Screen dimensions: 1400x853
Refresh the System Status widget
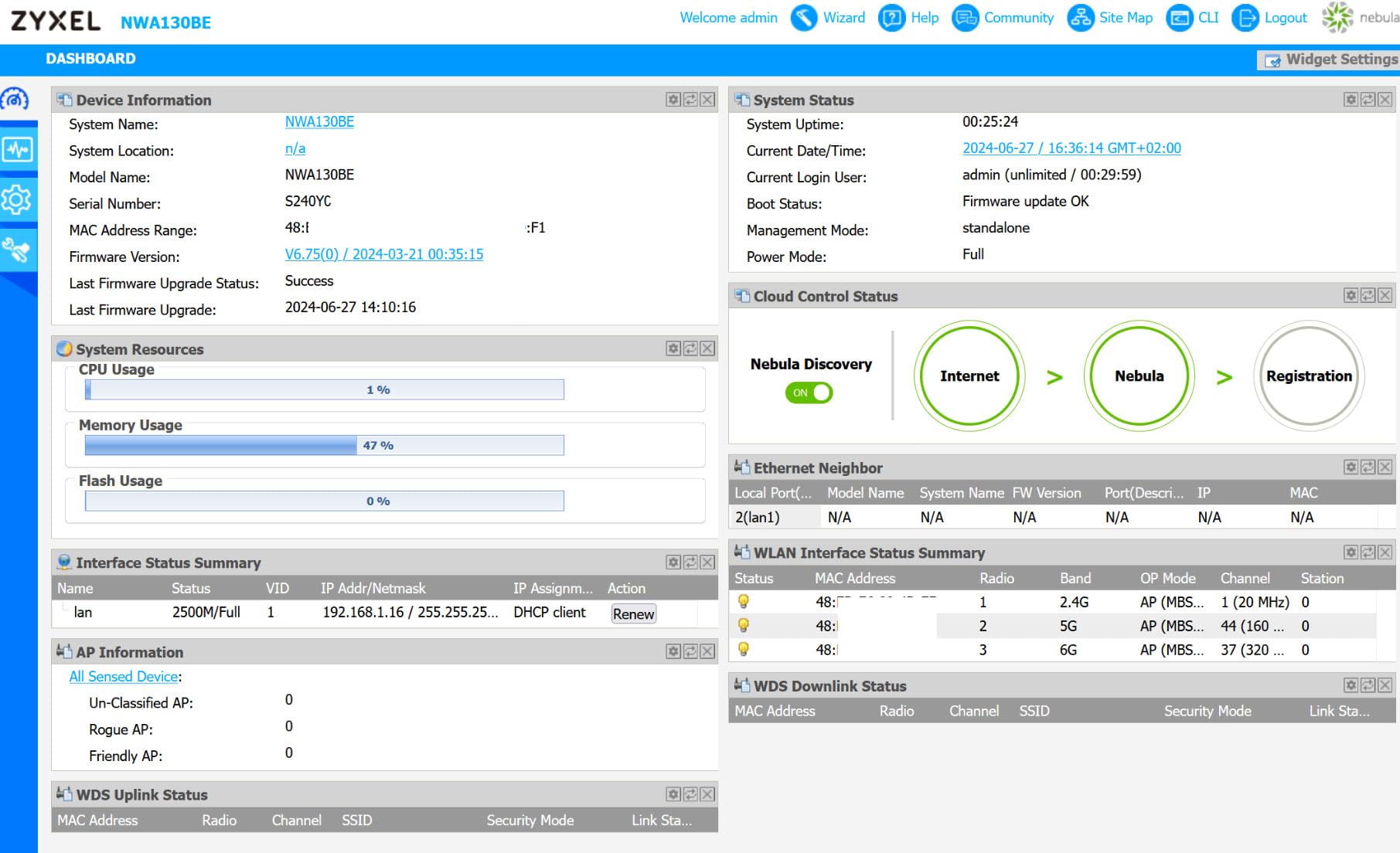(x=1368, y=100)
